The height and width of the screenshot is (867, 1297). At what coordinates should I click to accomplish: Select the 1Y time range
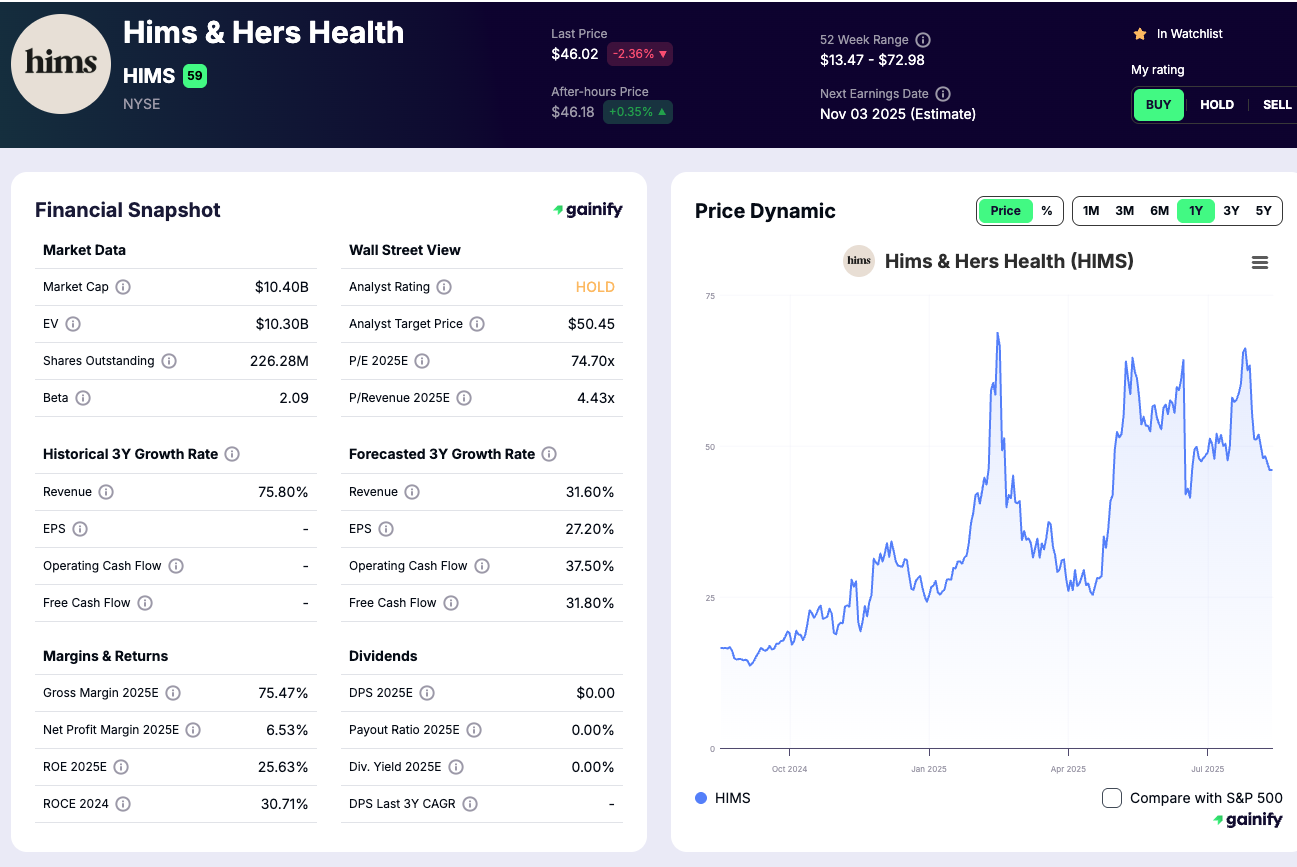[1196, 211]
